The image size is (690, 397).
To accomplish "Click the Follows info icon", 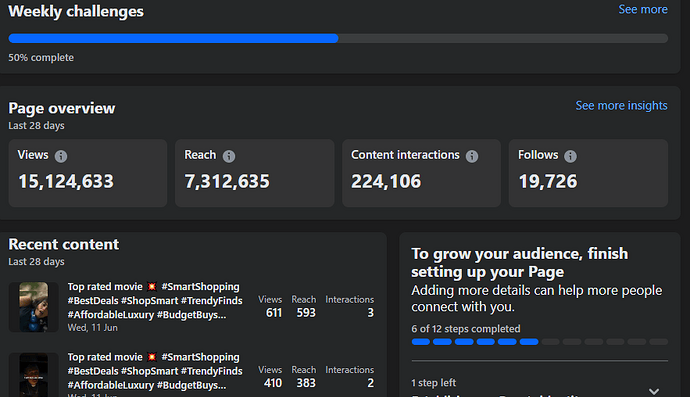I will point(570,156).
